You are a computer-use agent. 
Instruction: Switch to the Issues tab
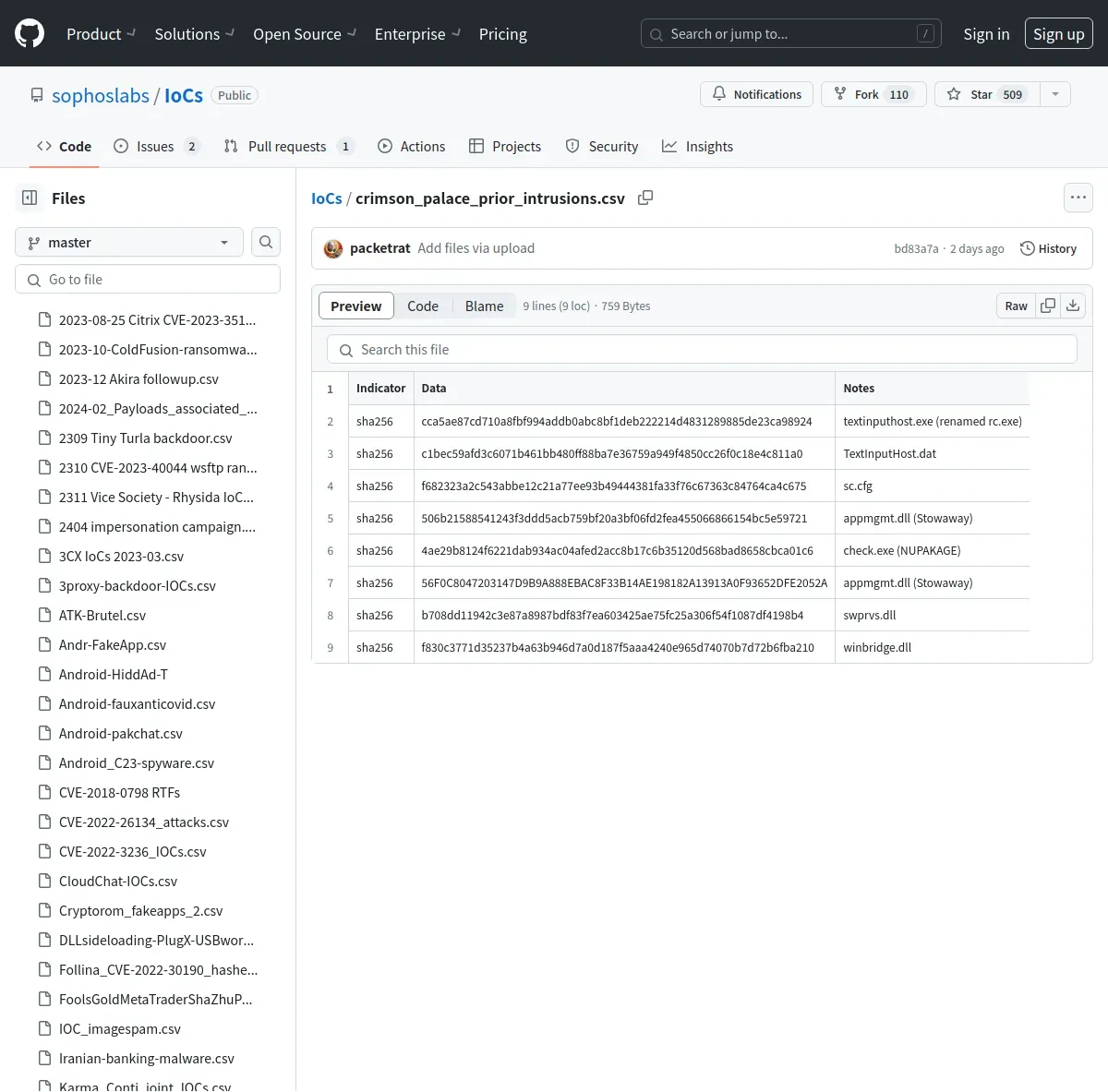coord(156,146)
